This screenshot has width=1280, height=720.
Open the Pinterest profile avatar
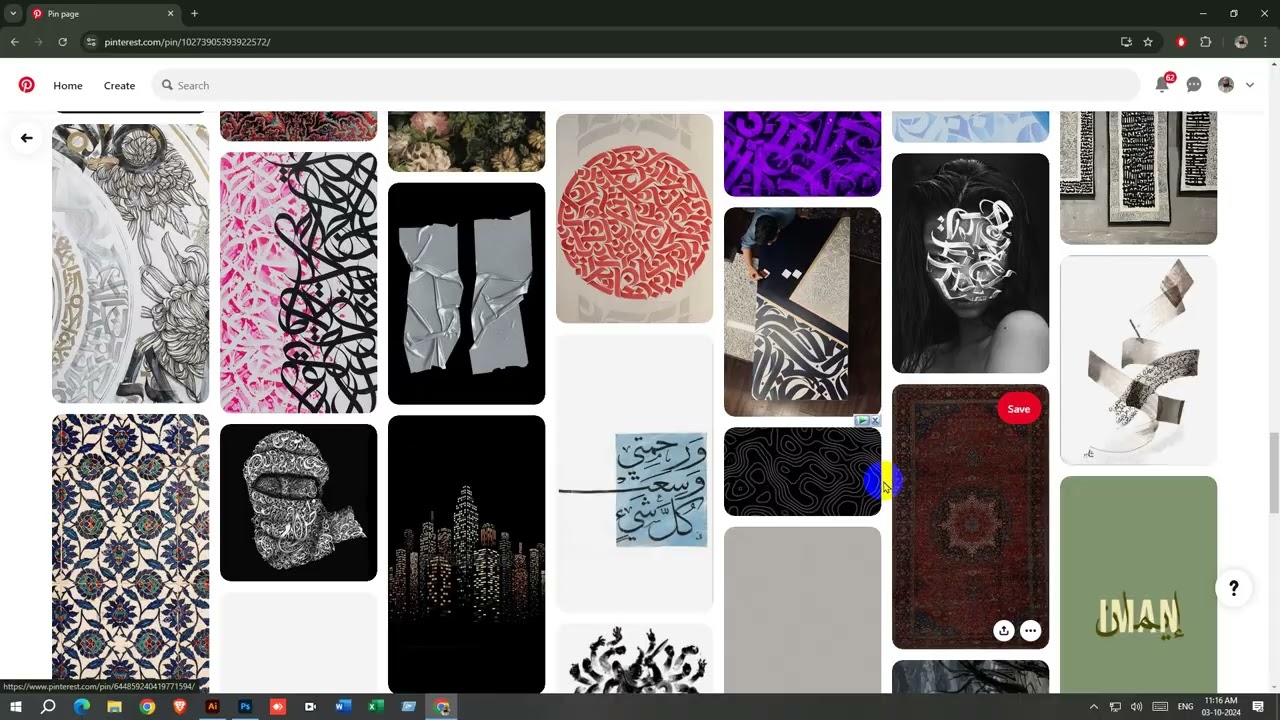1226,85
